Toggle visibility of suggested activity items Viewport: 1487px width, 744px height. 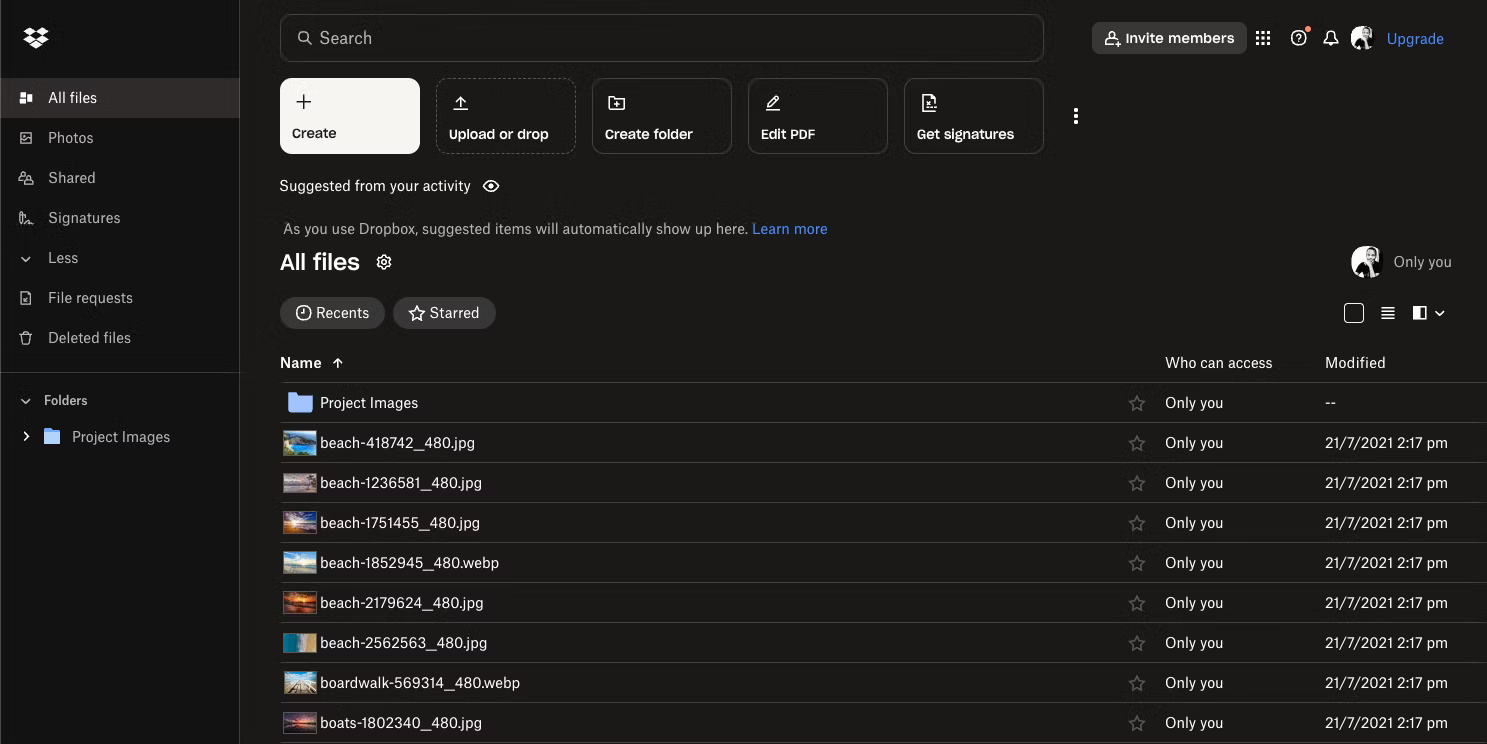pyautogui.click(x=491, y=186)
